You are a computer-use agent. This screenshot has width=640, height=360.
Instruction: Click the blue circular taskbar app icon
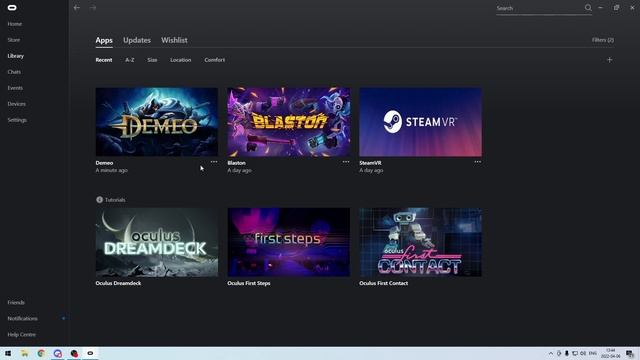coord(58,353)
